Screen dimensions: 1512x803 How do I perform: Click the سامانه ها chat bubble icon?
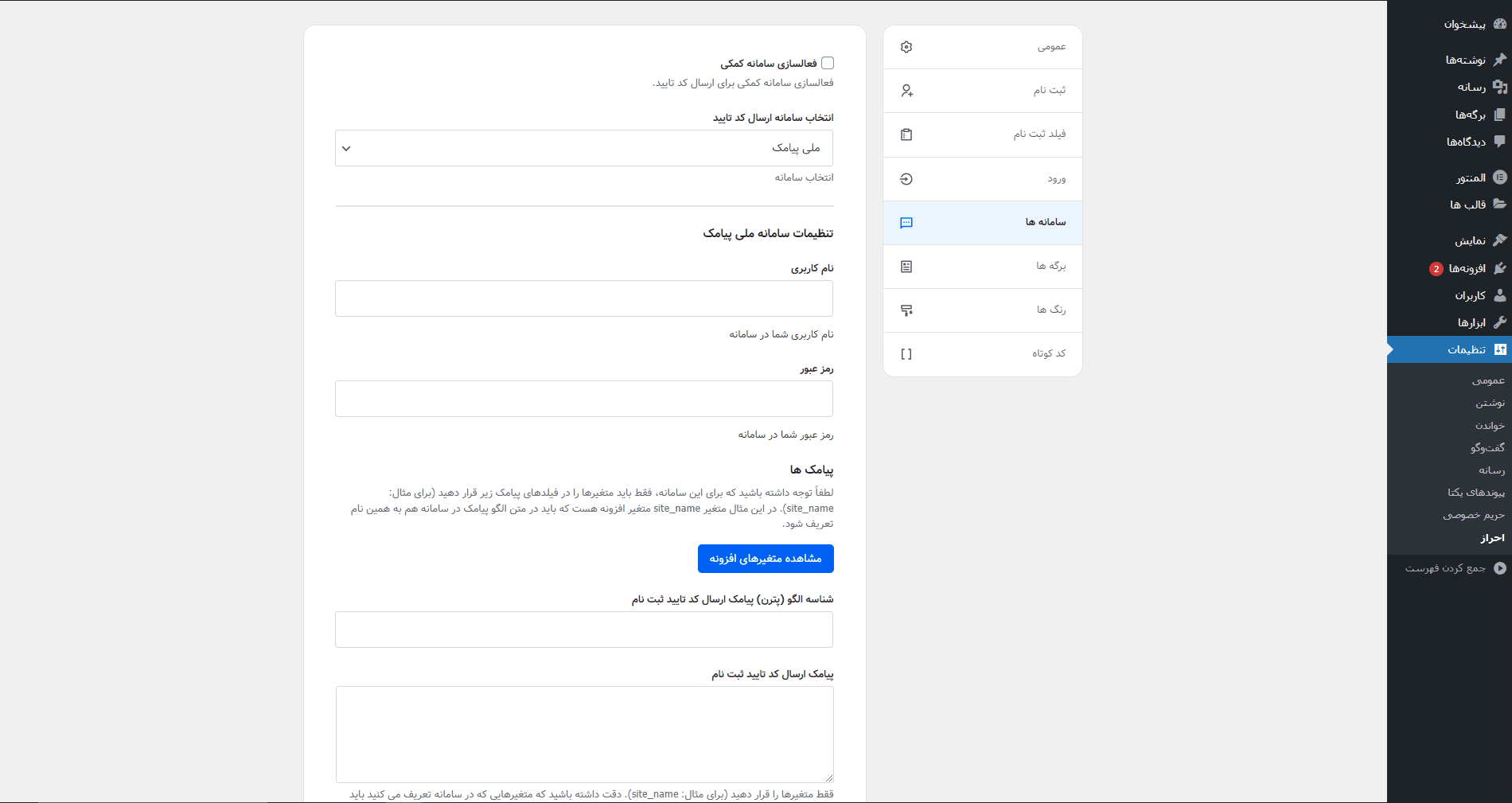point(906,223)
